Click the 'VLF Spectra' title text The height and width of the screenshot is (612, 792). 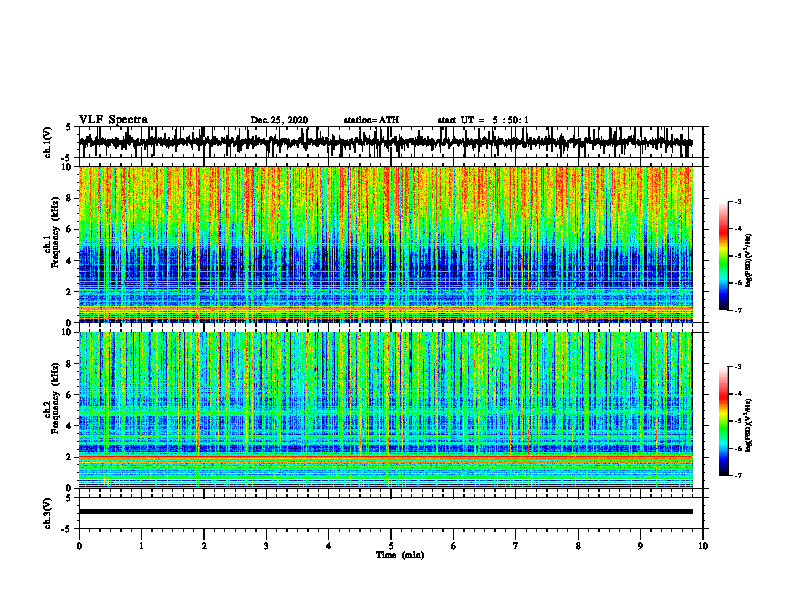pyautogui.click(x=113, y=120)
